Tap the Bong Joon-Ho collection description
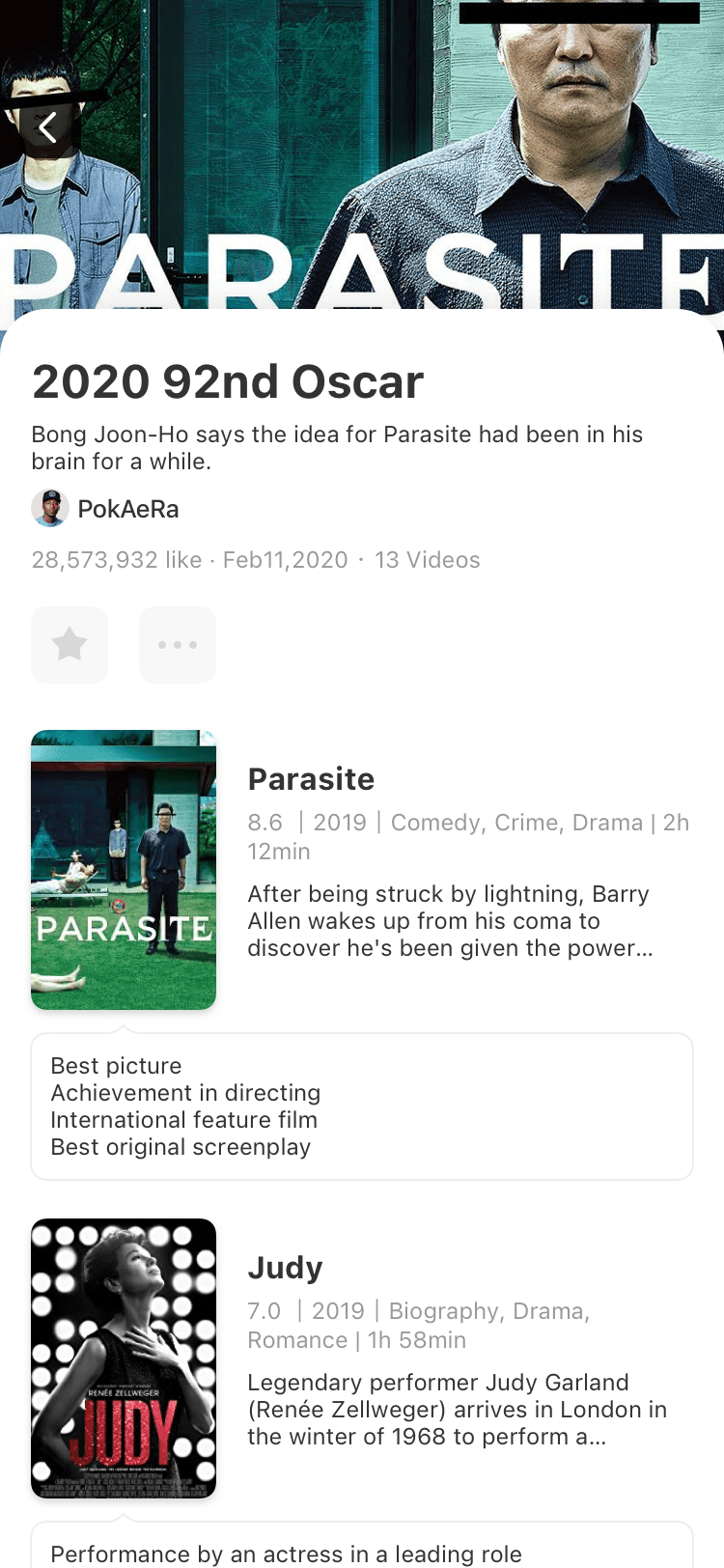The width and height of the screenshot is (724, 1568). tap(337, 448)
